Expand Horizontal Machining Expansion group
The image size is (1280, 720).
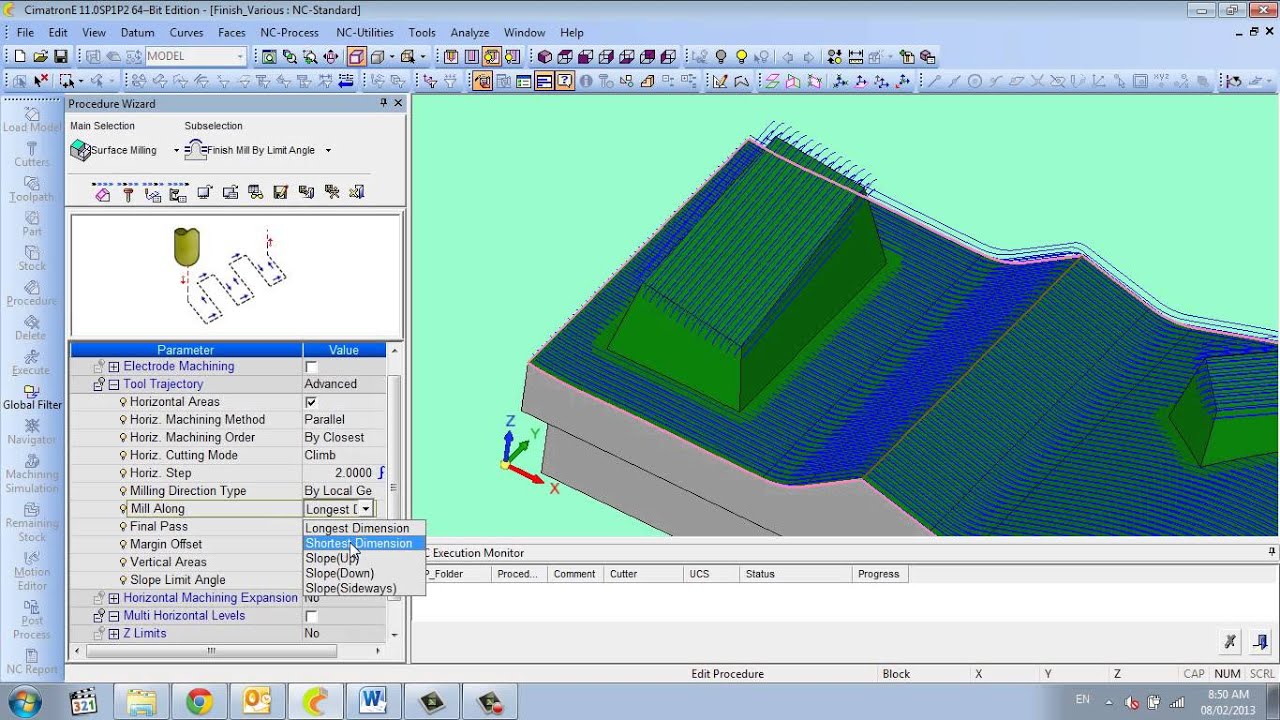click(x=113, y=598)
